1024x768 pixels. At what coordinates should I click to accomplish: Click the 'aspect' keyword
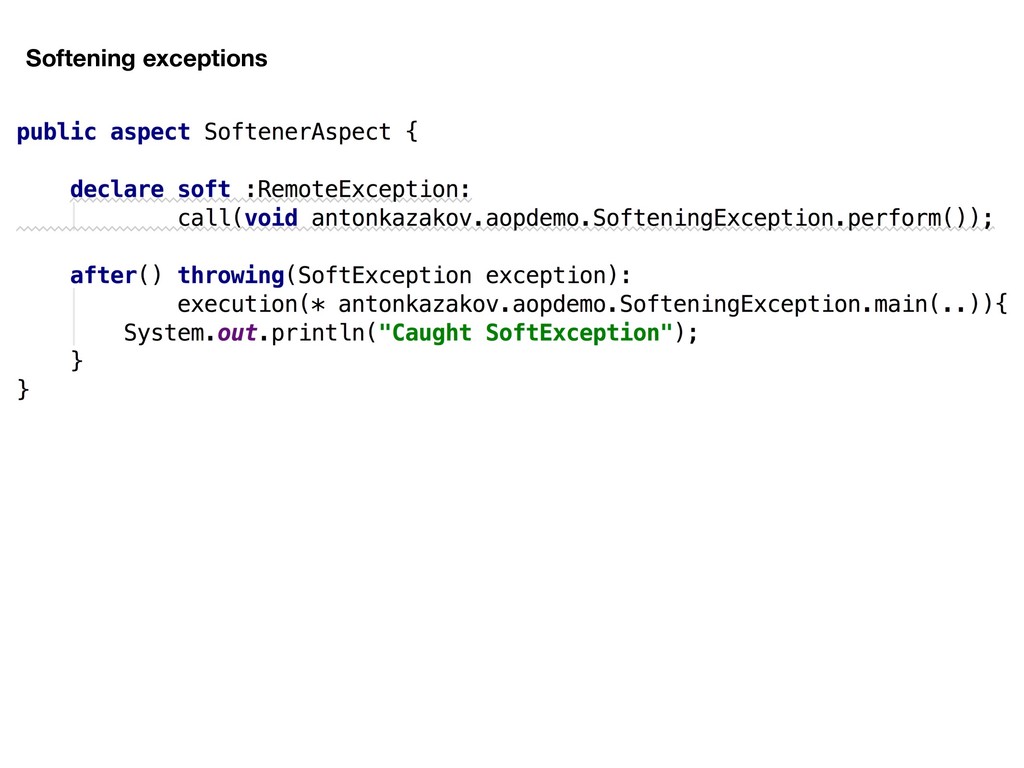pyautogui.click(x=150, y=133)
